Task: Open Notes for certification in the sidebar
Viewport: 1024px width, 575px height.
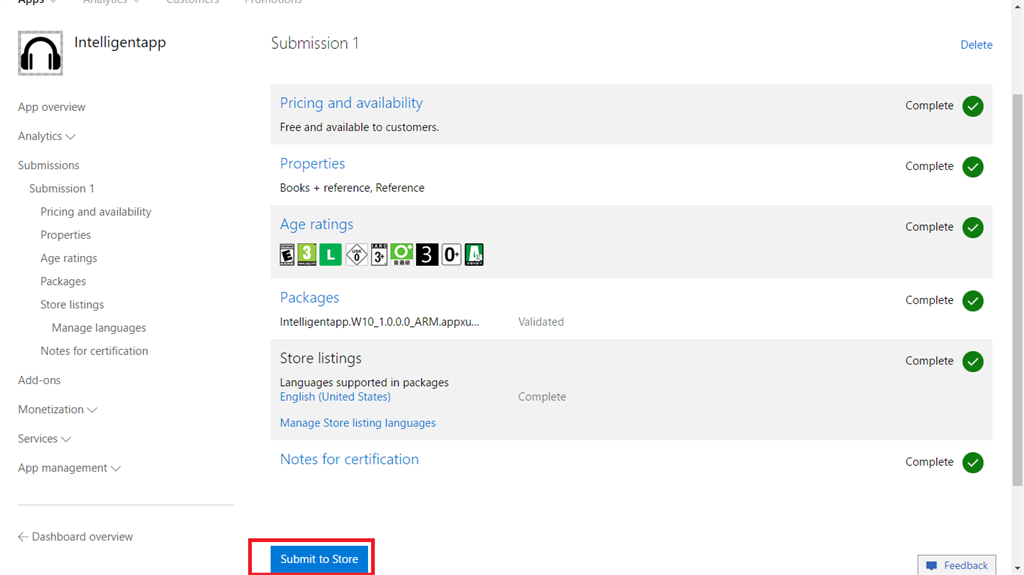Action: click(x=94, y=351)
